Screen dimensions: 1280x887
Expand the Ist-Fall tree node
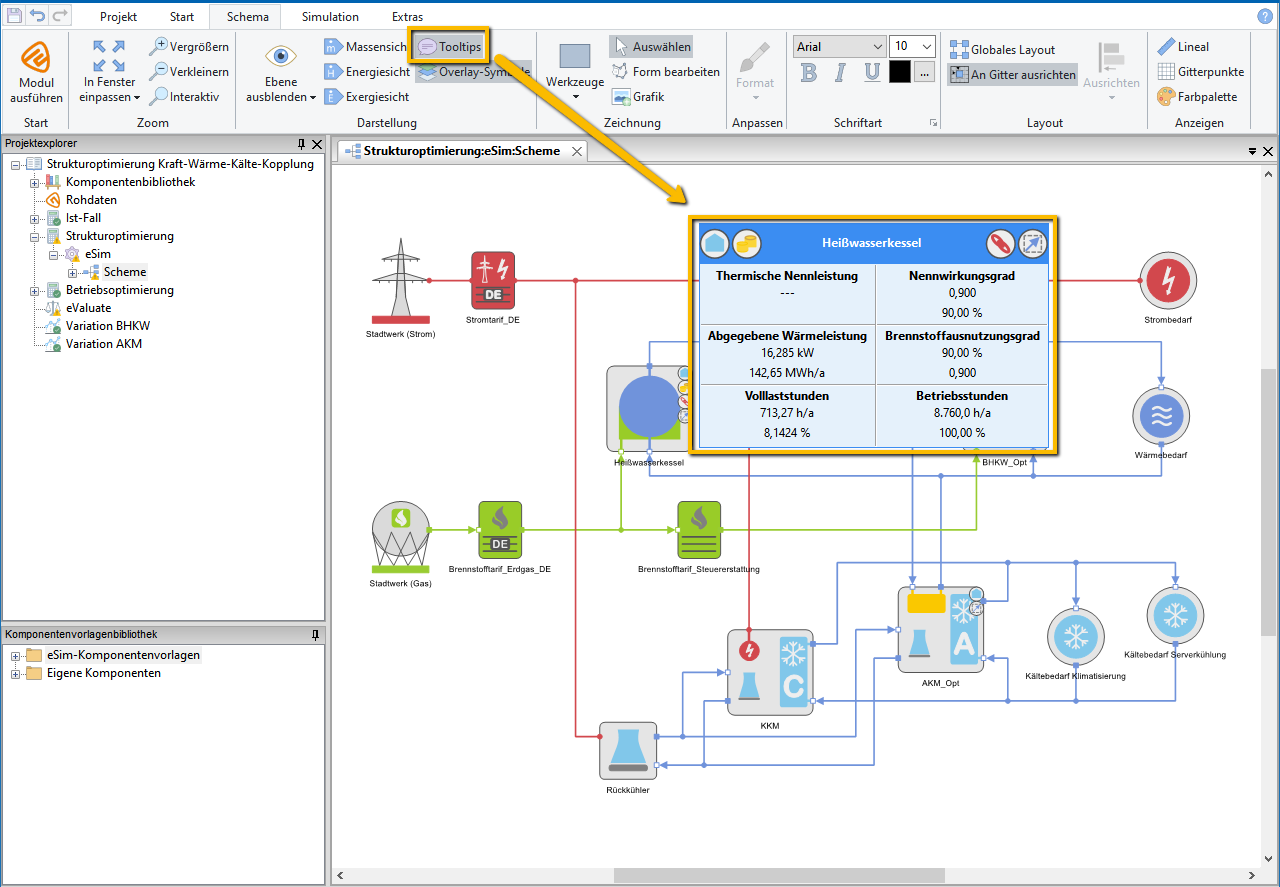[35, 218]
